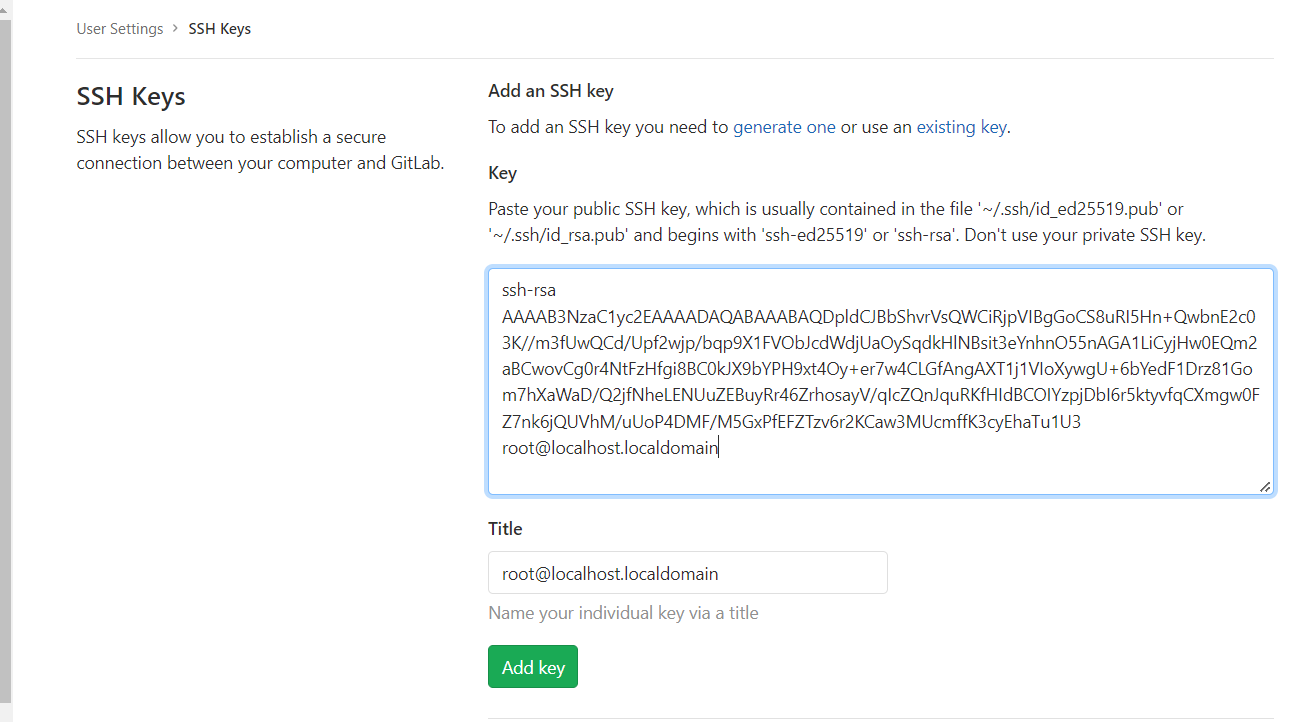
Task: Click the "Key" field label
Action: (502, 173)
